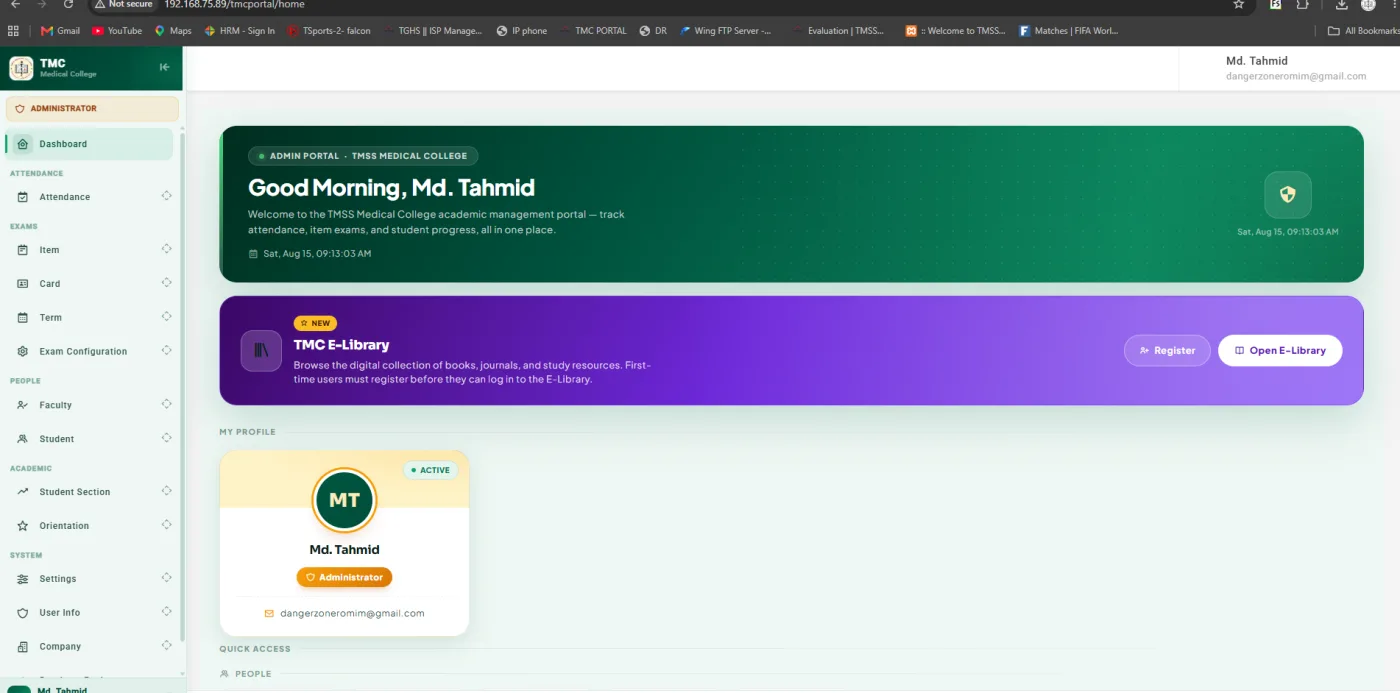Screen dimensions: 1400x693
Task: Expand the Orientation menu arrow
Action: [166, 525]
